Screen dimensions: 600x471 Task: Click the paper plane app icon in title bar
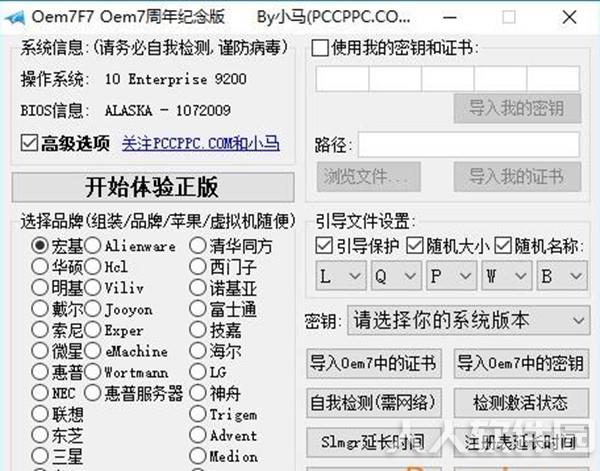pyautogui.click(x=15, y=17)
